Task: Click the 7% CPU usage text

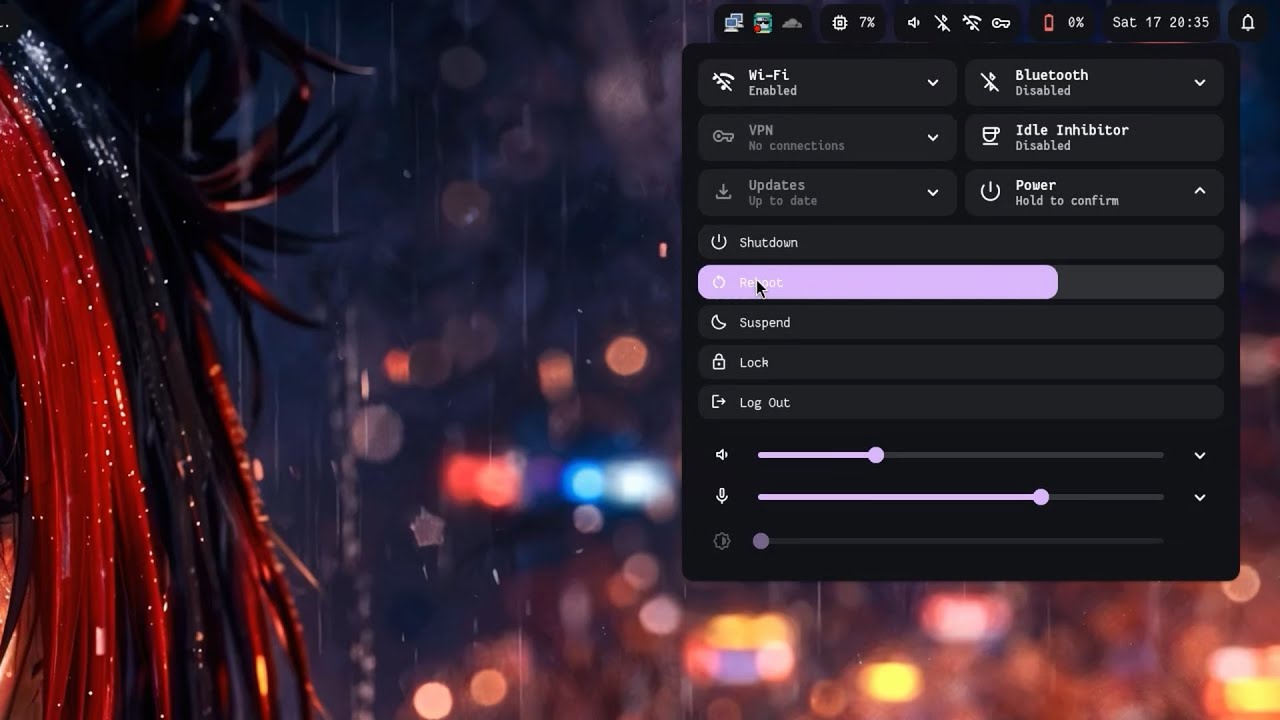Action: click(867, 23)
